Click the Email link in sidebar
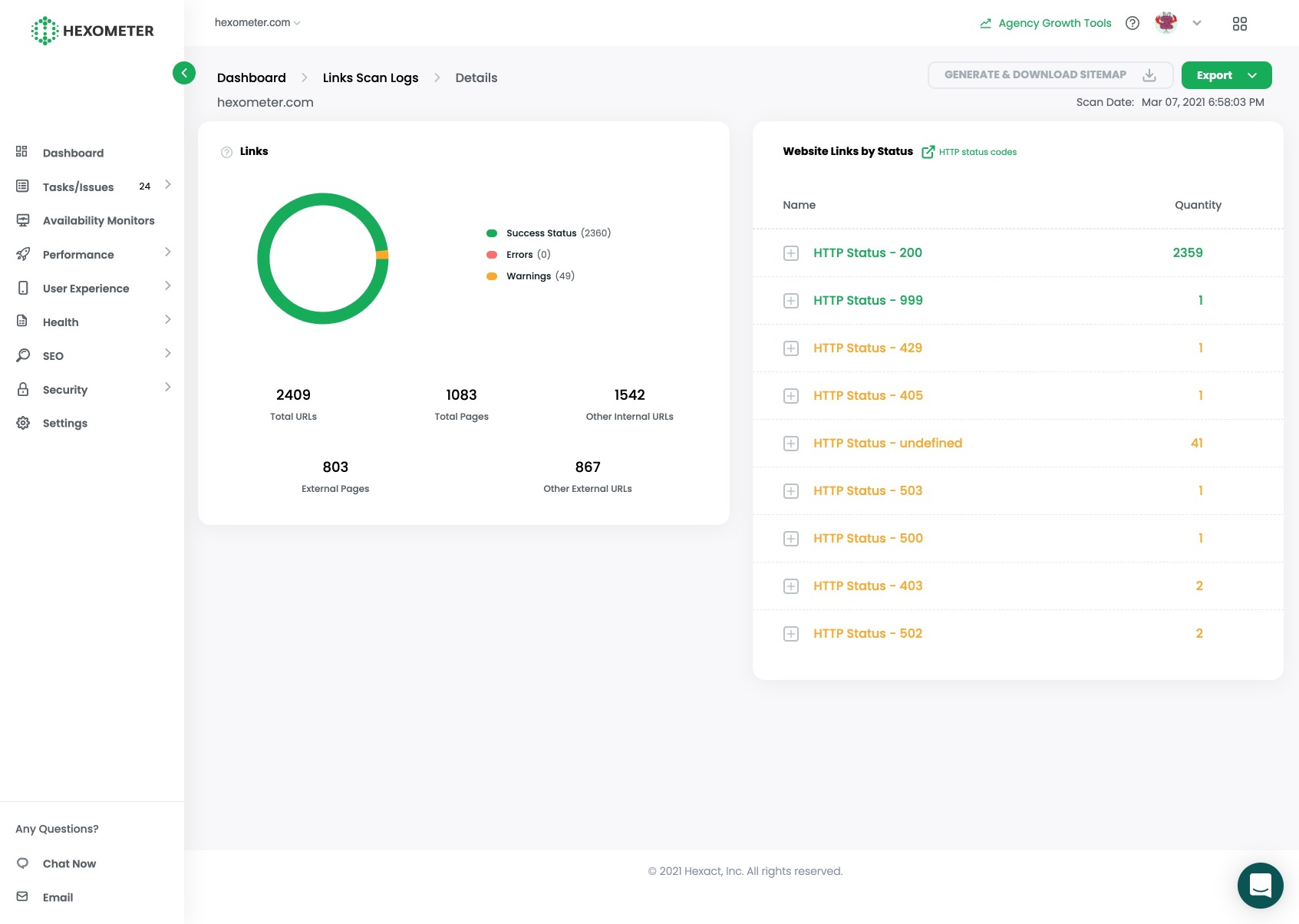The width and height of the screenshot is (1299, 924). pyautogui.click(x=58, y=897)
